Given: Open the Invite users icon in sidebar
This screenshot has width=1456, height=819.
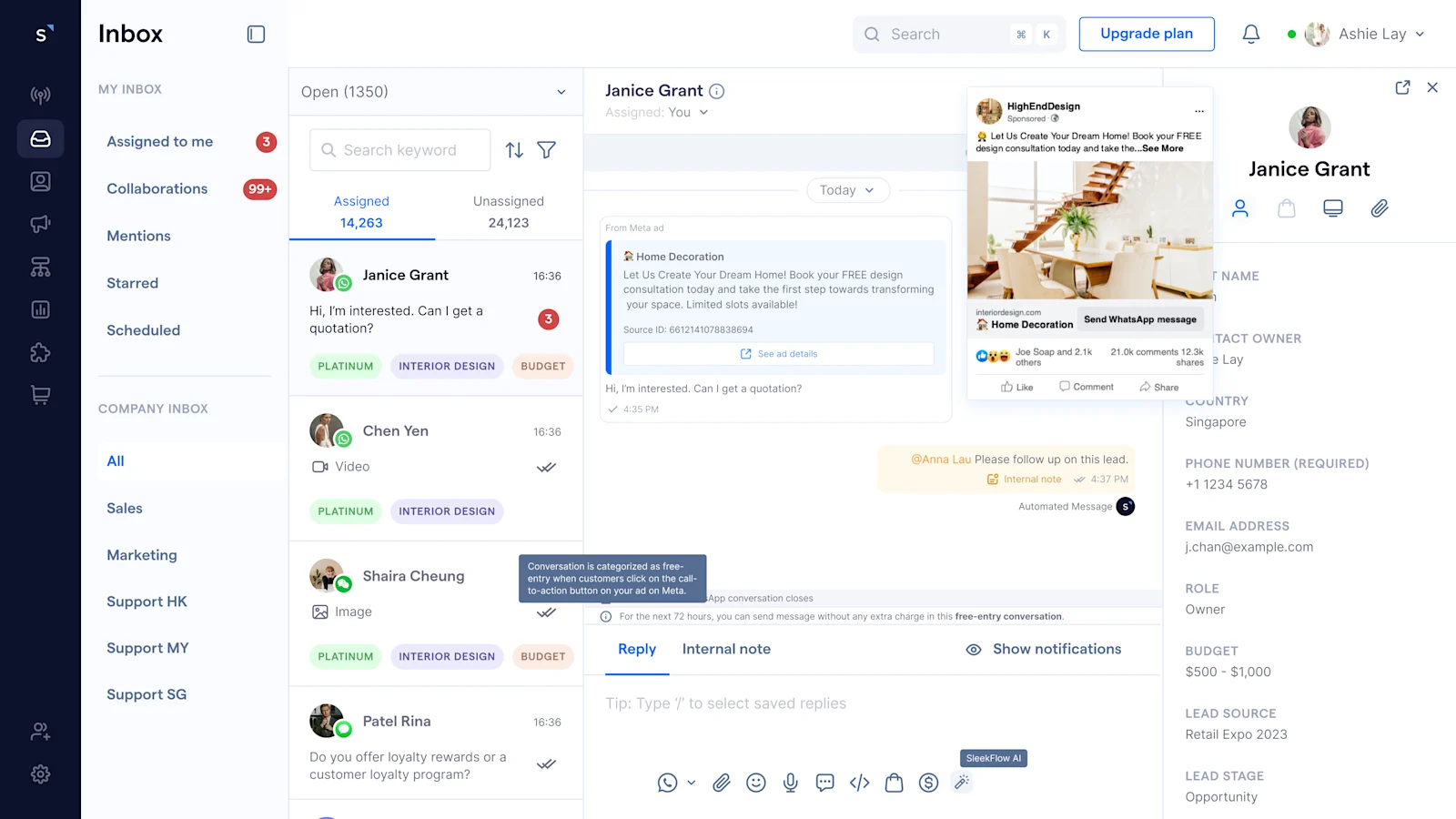Looking at the screenshot, I should coord(40,731).
